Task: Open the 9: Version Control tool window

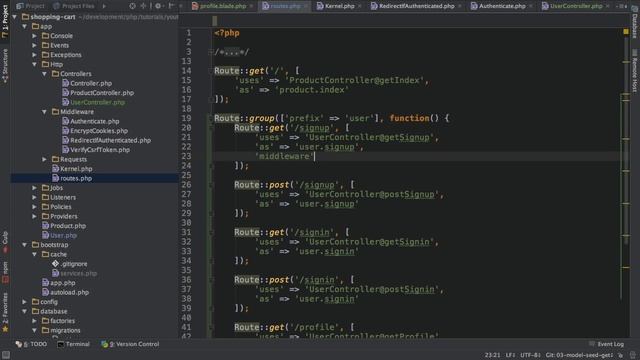Action: [x=130, y=344]
